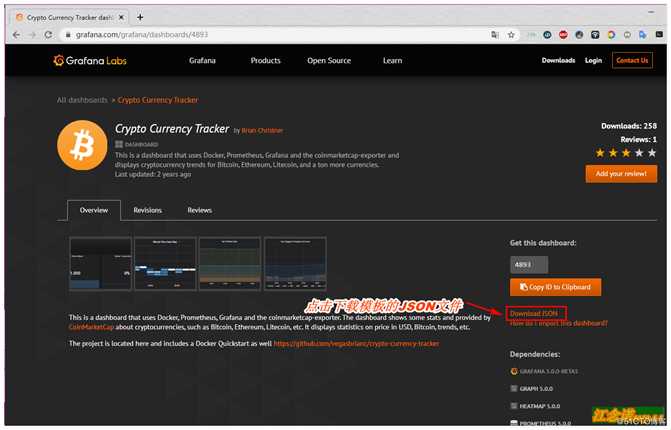This screenshot has height=430, width=671.
Task: Open a new browser tab
Action: tap(140, 17)
